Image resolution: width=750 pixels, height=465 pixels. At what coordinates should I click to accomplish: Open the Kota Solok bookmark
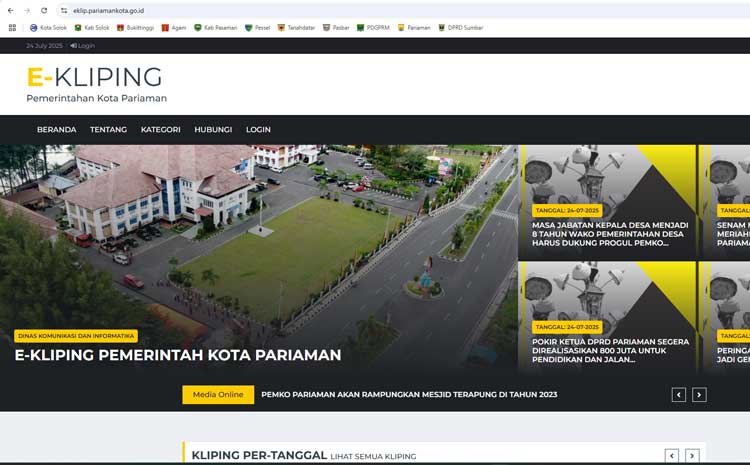pos(48,28)
